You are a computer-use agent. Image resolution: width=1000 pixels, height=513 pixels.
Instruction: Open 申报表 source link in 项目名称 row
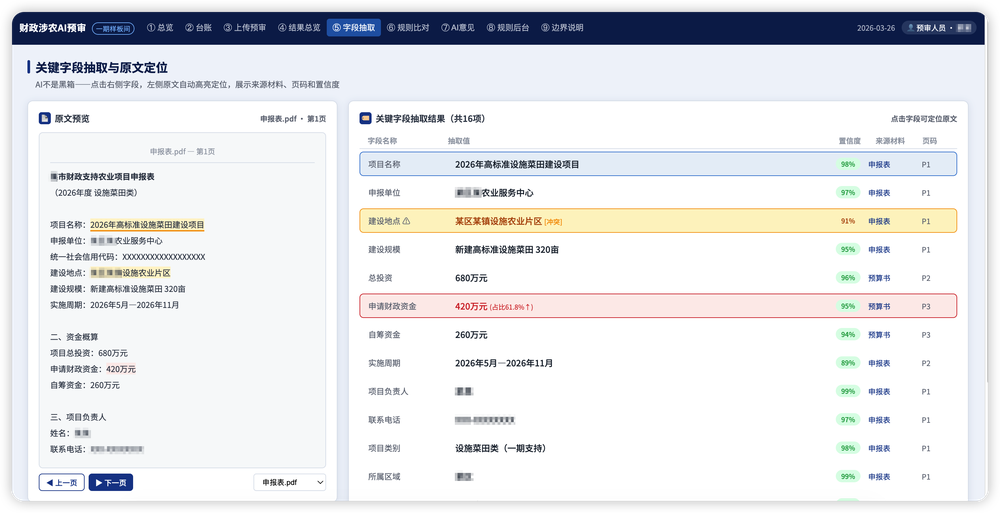[879, 165]
